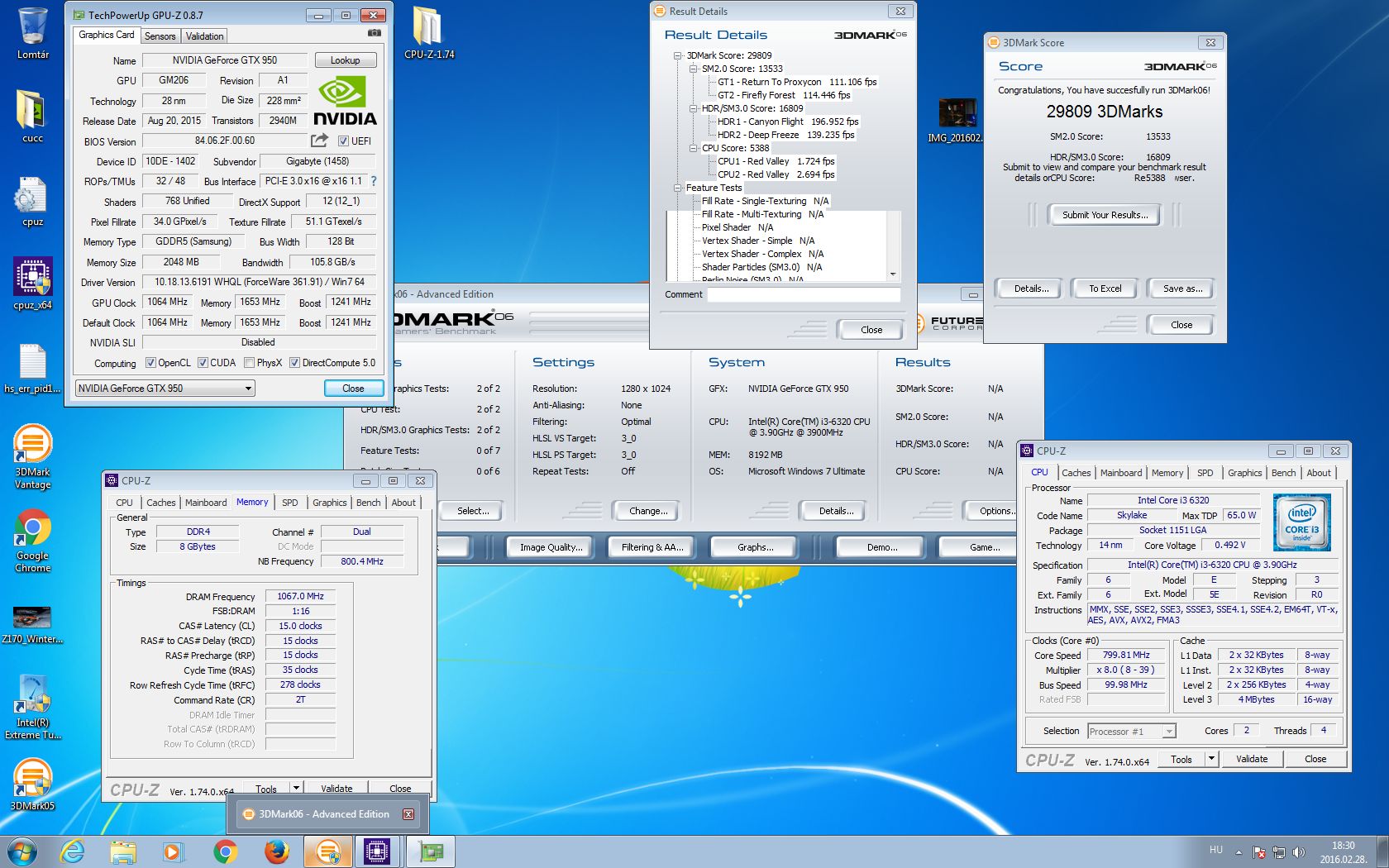Toggle the DirectCompute 5.0 checkbox
The width and height of the screenshot is (1389, 868).
coord(294,363)
